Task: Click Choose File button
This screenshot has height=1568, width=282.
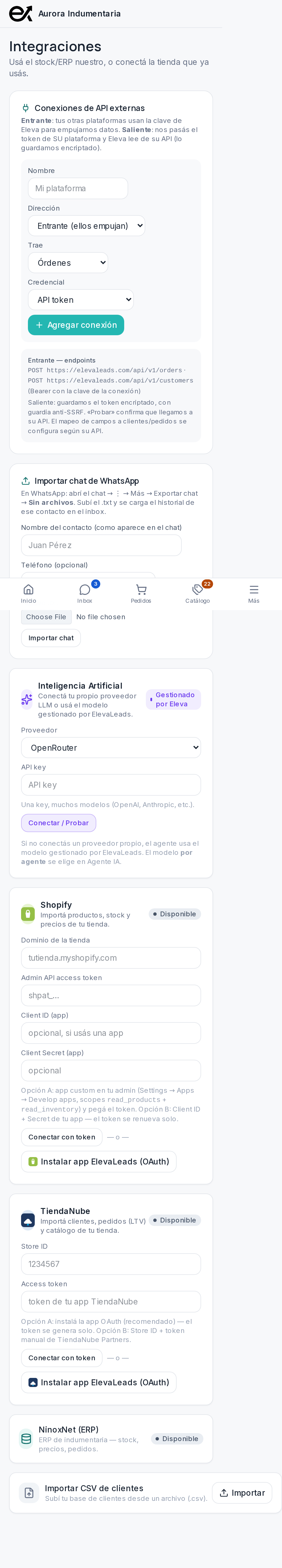Action: [46, 617]
